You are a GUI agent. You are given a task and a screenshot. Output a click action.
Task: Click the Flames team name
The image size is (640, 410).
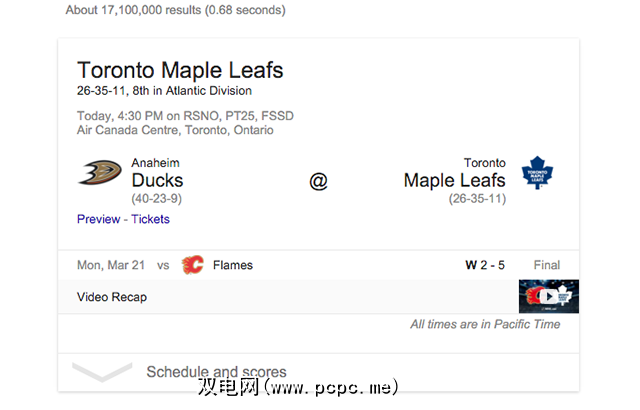pos(232,265)
